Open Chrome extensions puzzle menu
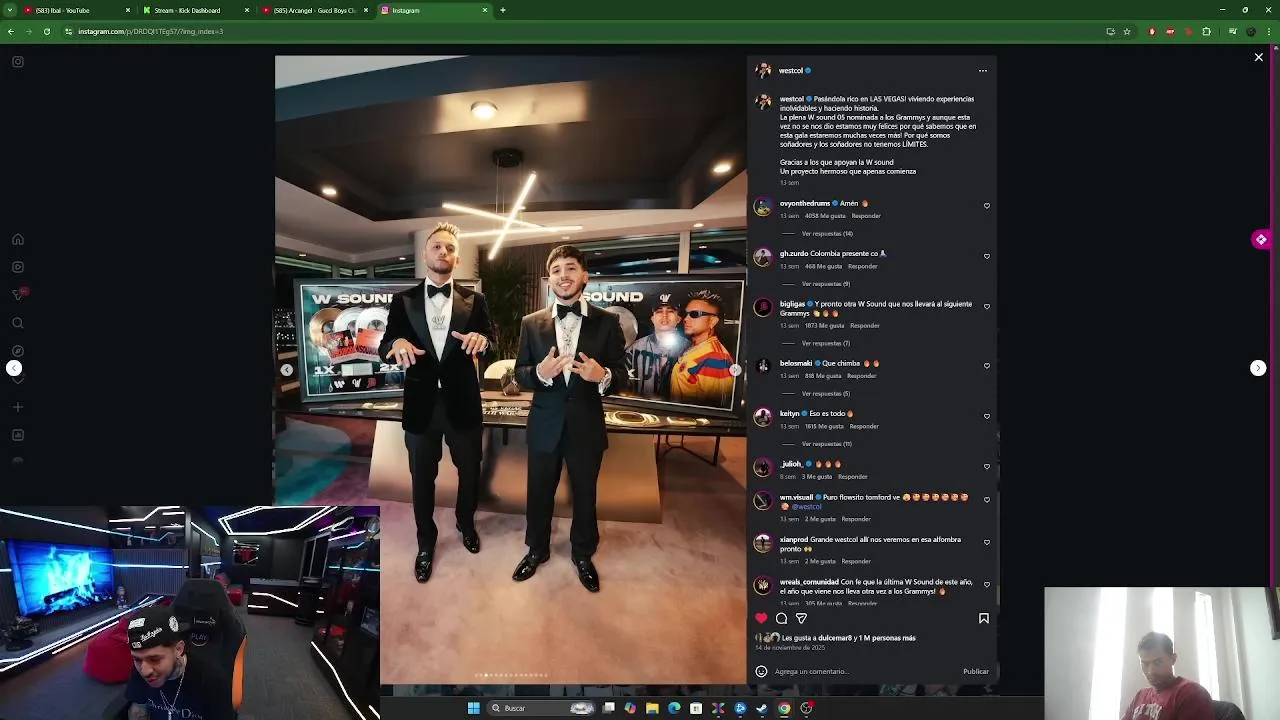1280x720 pixels. 1206,31
